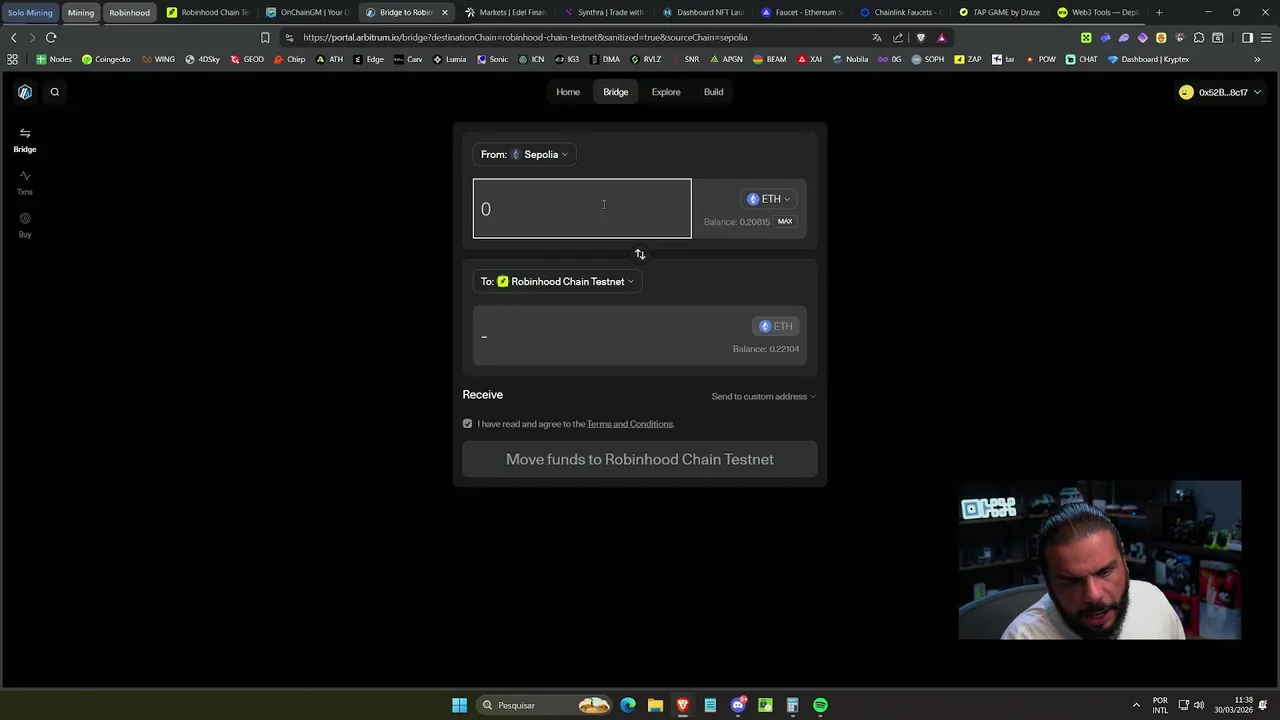Open Discord from taskbar

click(738, 705)
